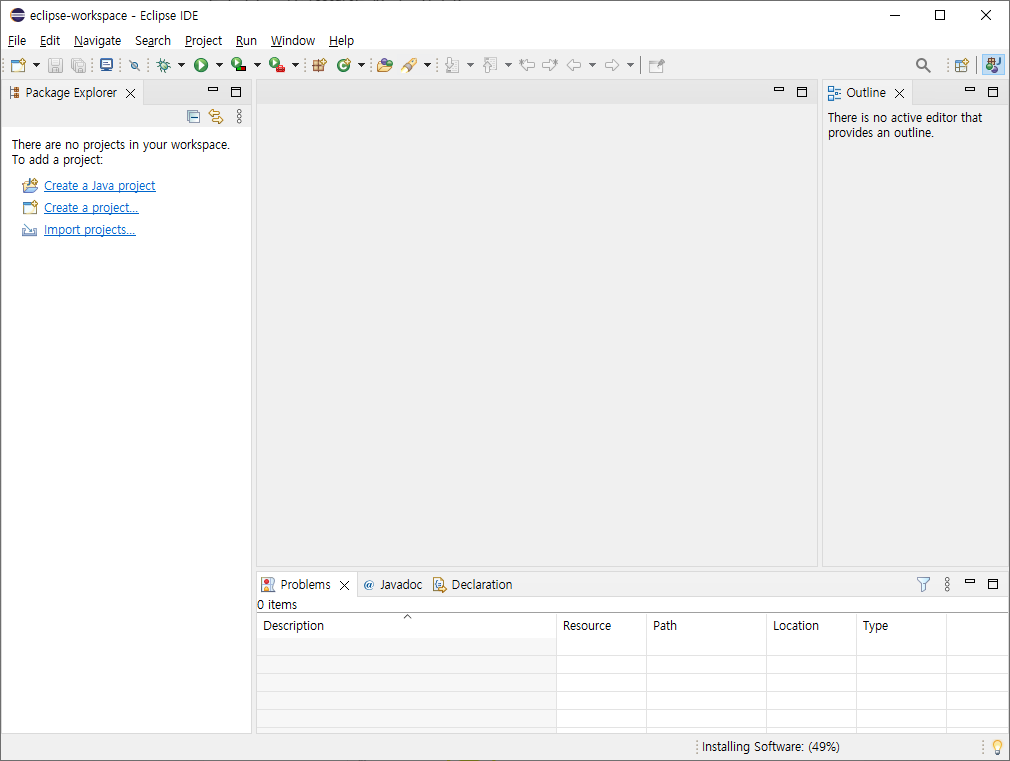
Task: Click the New Java Package icon
Action: [319, 65]
